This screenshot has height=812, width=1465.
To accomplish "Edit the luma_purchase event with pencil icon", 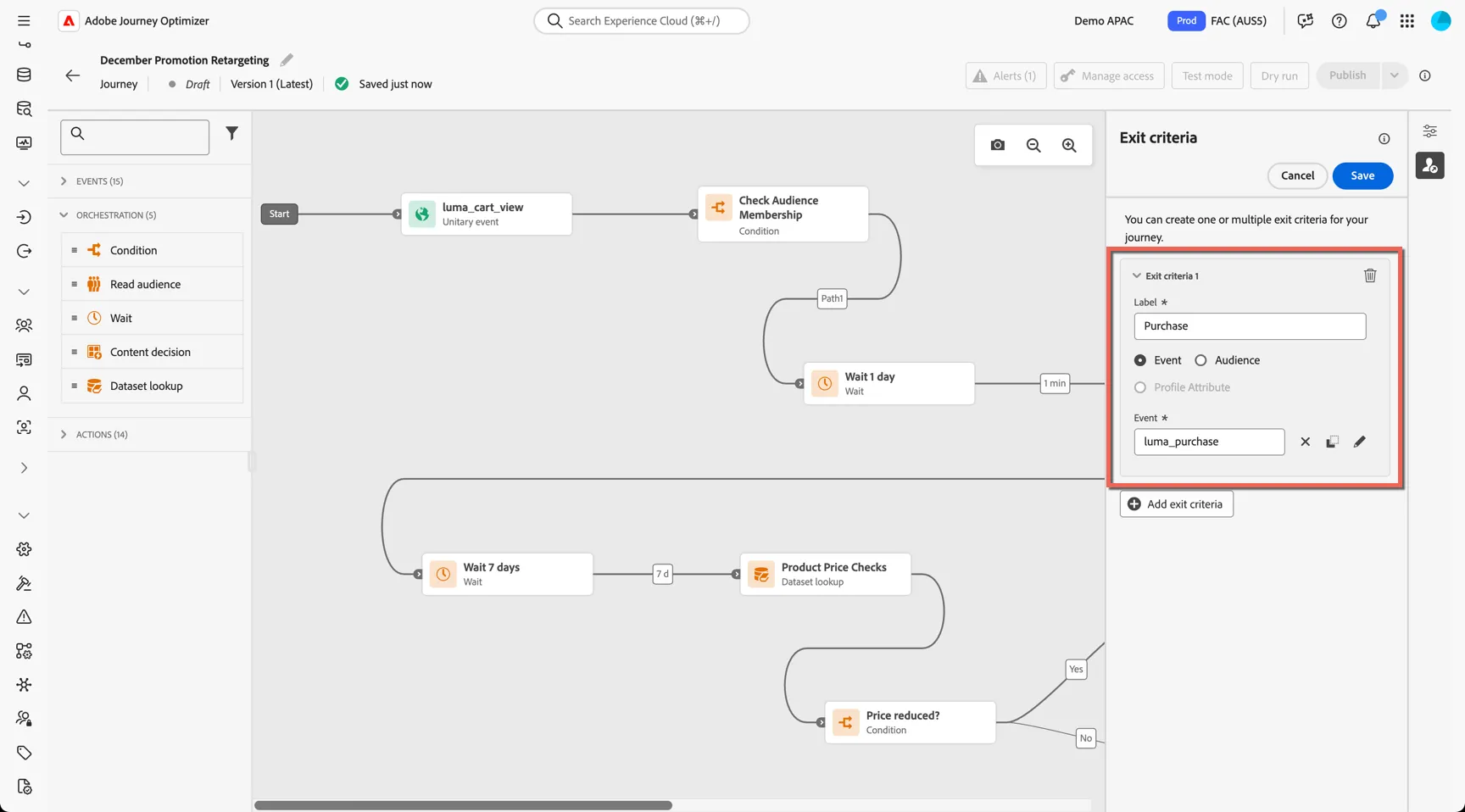I will 1359,442.
